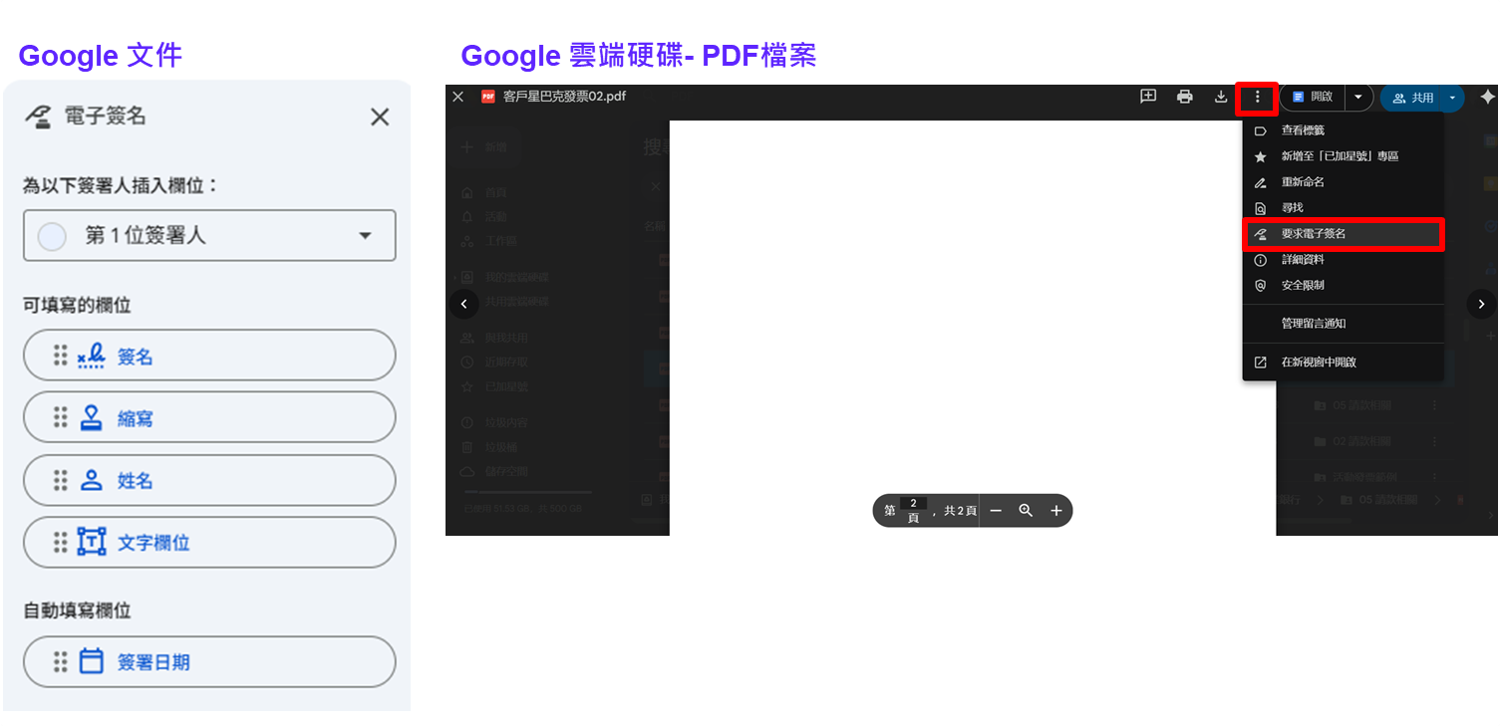Choose 要求電子簽名 menu entry

(x=1343, y=234)
